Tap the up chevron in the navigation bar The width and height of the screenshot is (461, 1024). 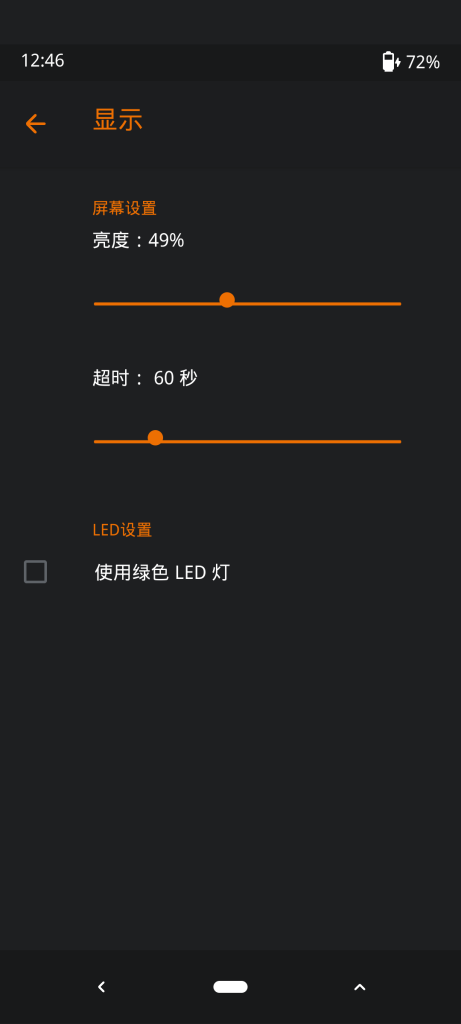[359, 987]
